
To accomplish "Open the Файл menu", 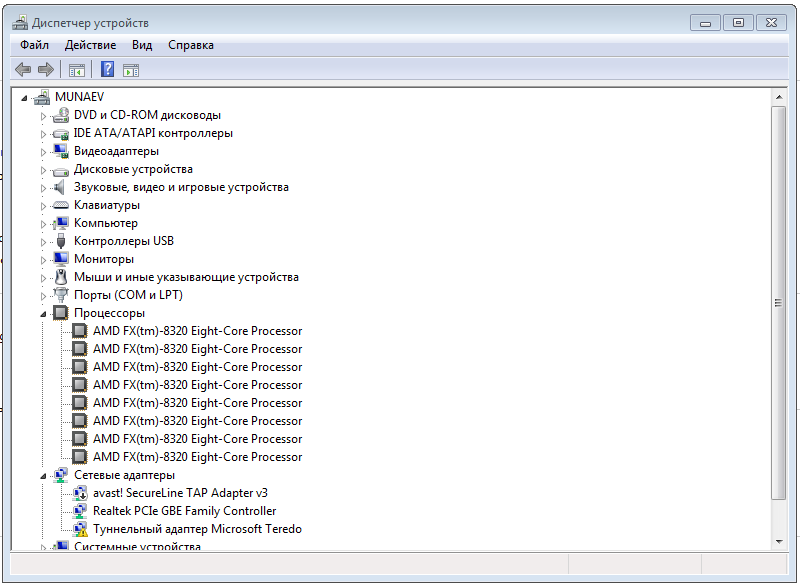I will [x=34, y=45].
